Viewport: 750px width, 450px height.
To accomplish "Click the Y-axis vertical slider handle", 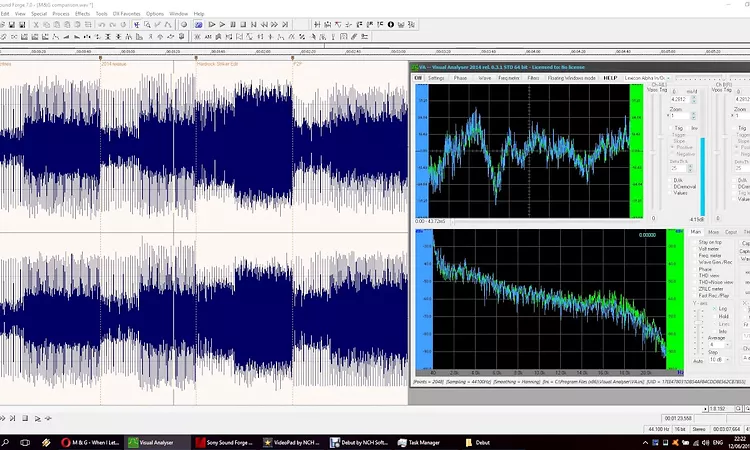I will click(699, 322).
